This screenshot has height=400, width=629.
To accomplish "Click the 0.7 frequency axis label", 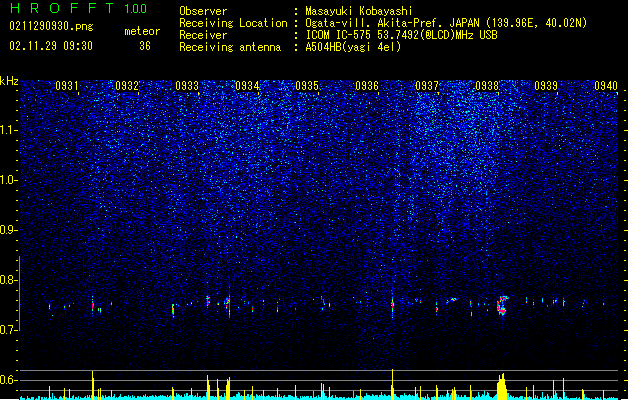I will pyautogui.click(x=9, y=330).
